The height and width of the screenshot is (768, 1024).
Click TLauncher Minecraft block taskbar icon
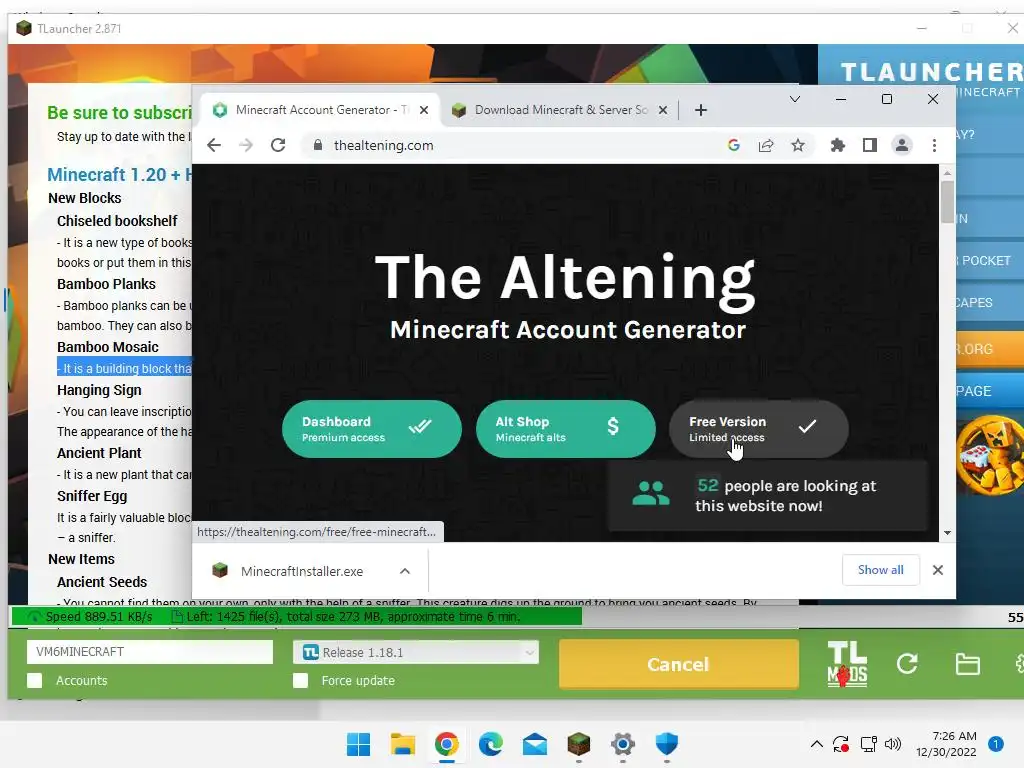pos(579,744)
